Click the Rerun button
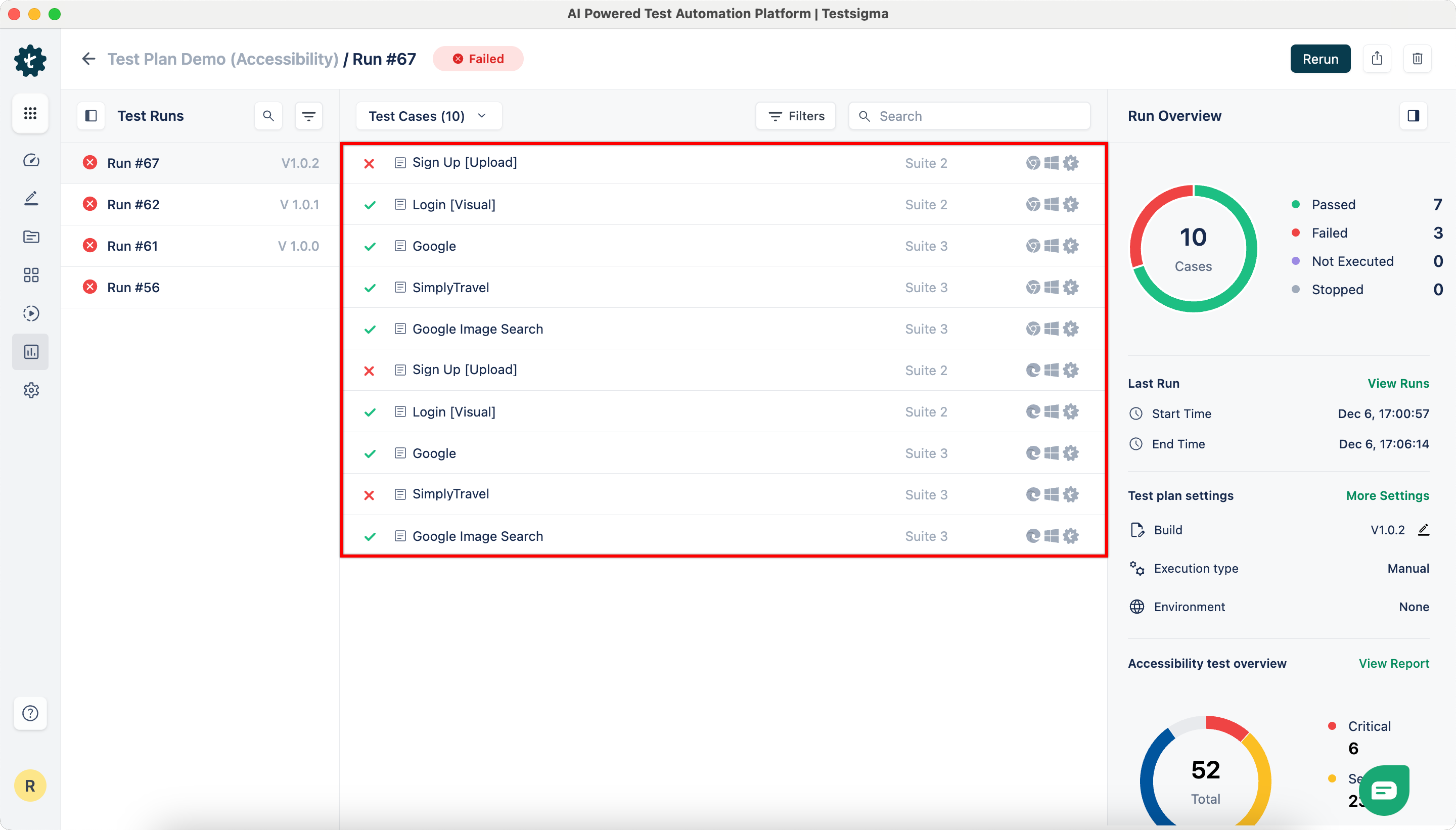The image size is (1456, 830). [1321, 59]
